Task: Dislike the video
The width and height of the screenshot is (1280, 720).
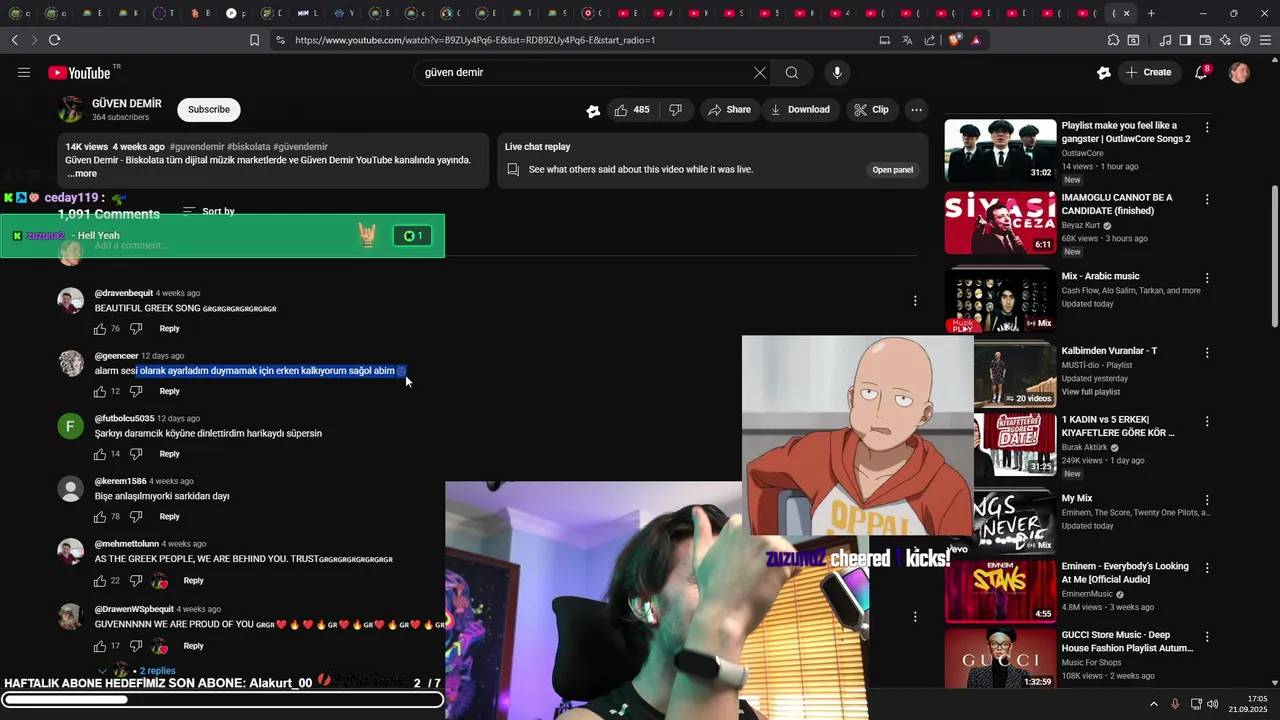Action: point(676,110)
